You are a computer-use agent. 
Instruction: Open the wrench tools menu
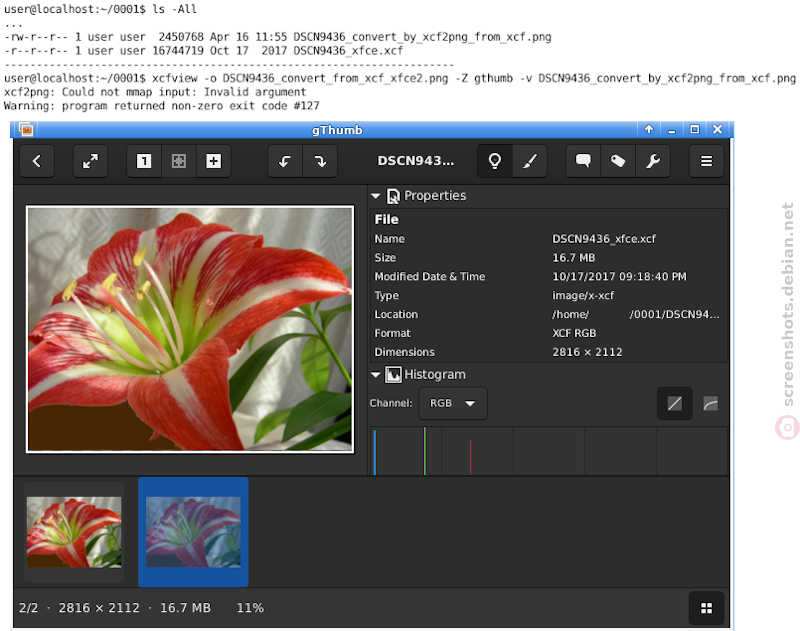pos(653,161)
